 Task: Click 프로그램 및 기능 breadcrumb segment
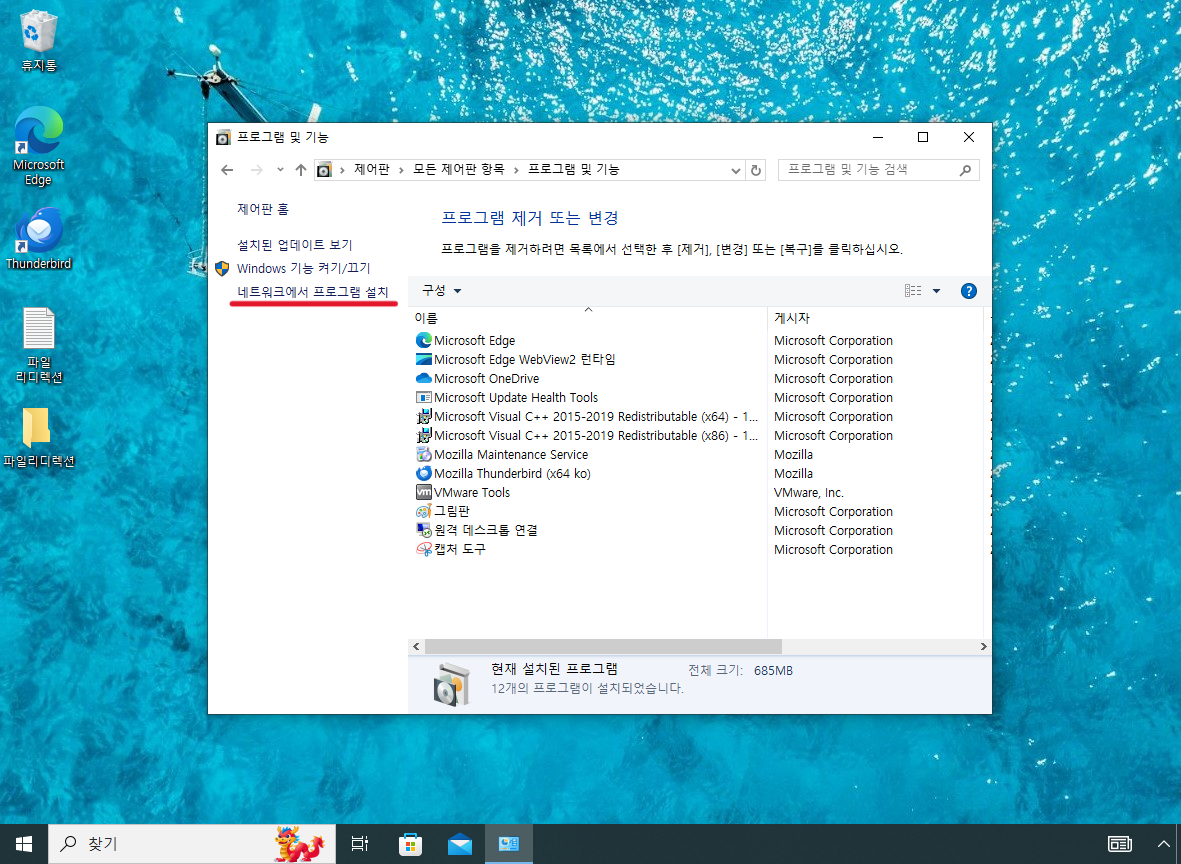click(573, 169)
